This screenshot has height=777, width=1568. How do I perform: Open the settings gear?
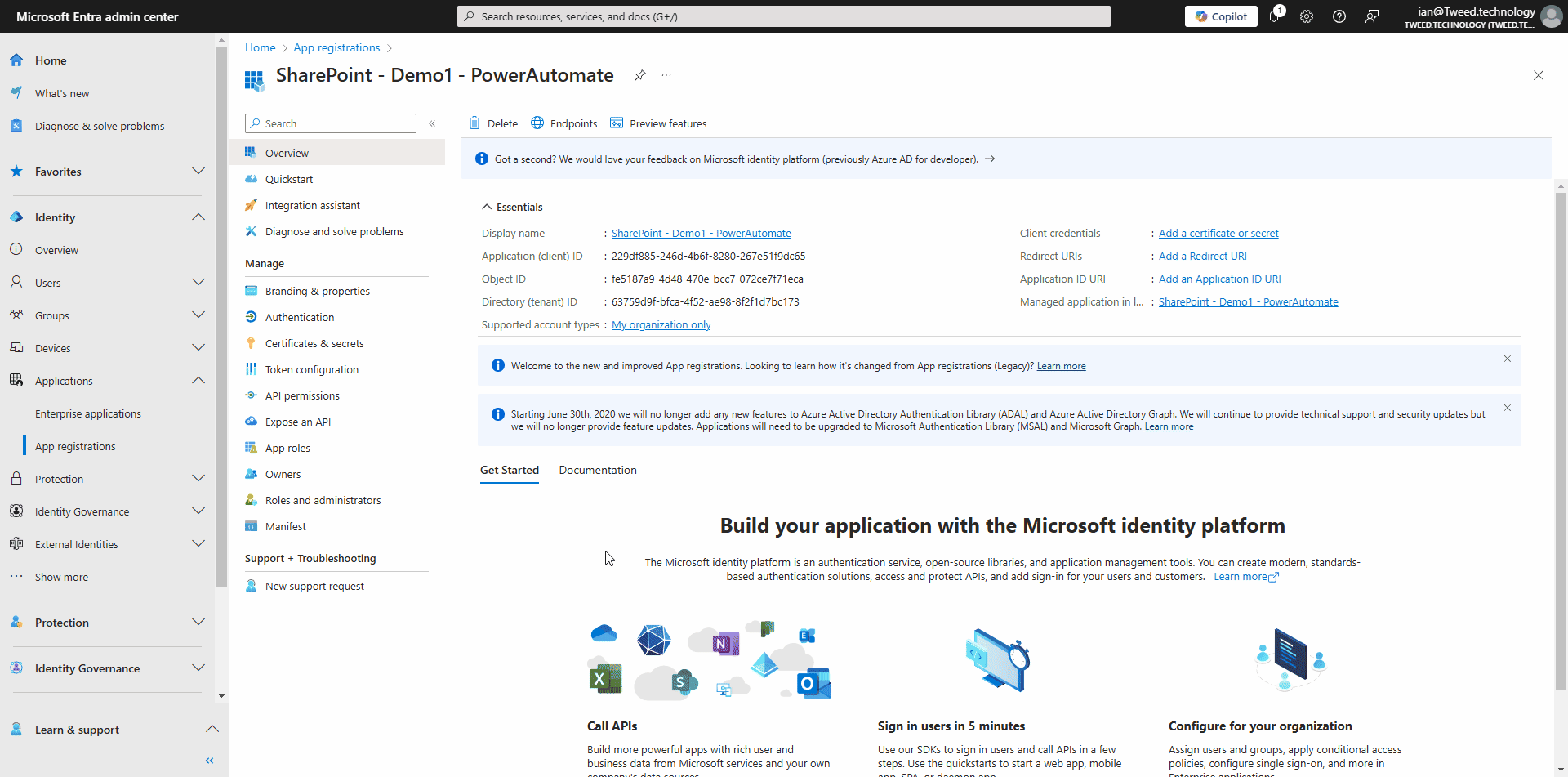pos(1307,16)
